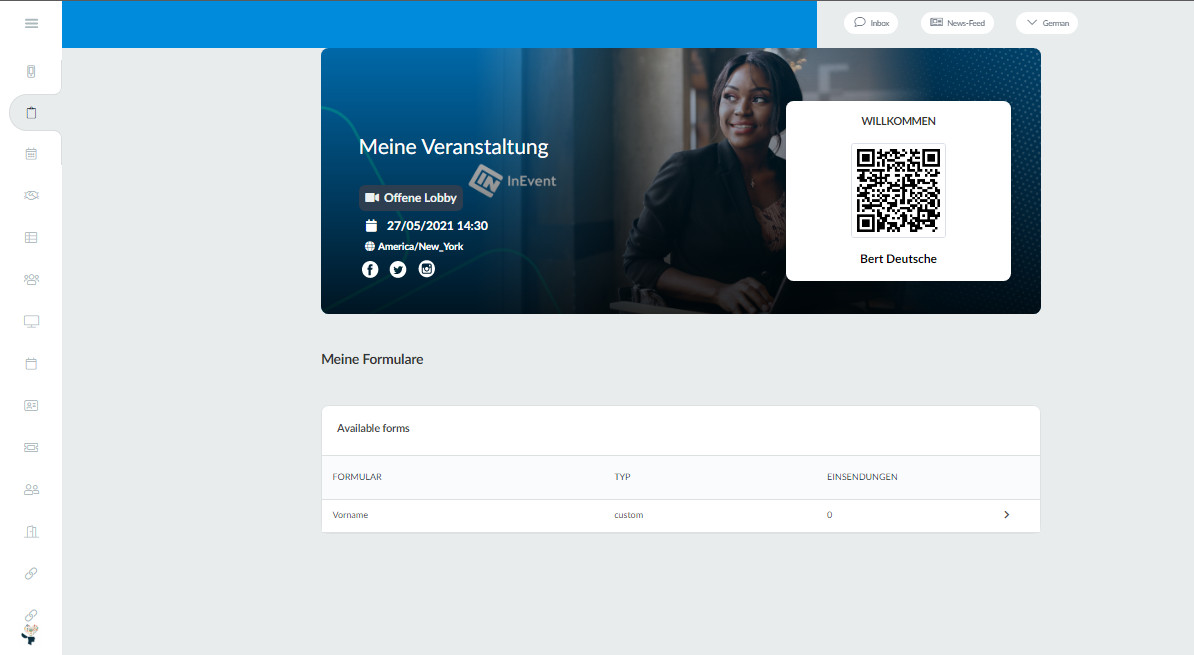Open the event's Instagram icon

427,269
